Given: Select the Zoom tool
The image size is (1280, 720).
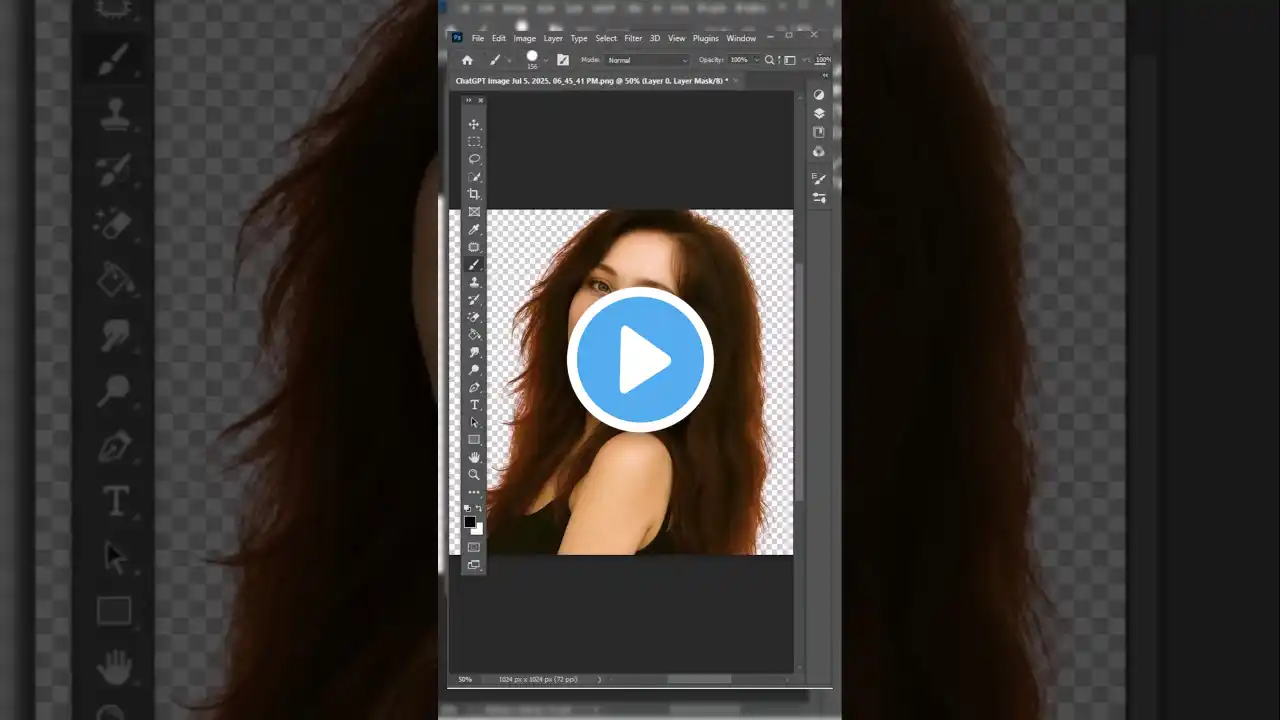Looking at the screenshot, I should [474, 474].
